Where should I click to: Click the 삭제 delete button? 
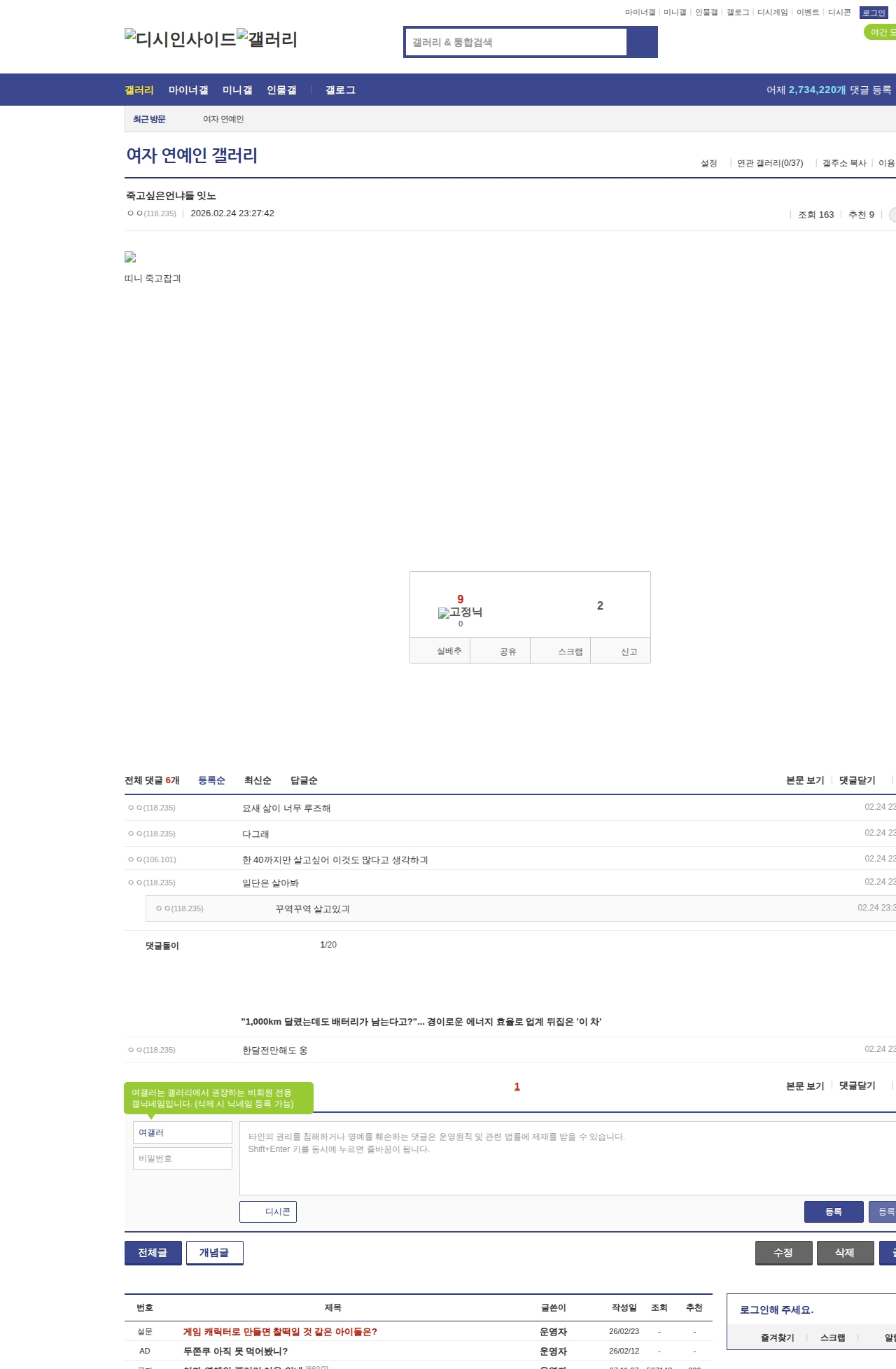[x=845, y=1253]
